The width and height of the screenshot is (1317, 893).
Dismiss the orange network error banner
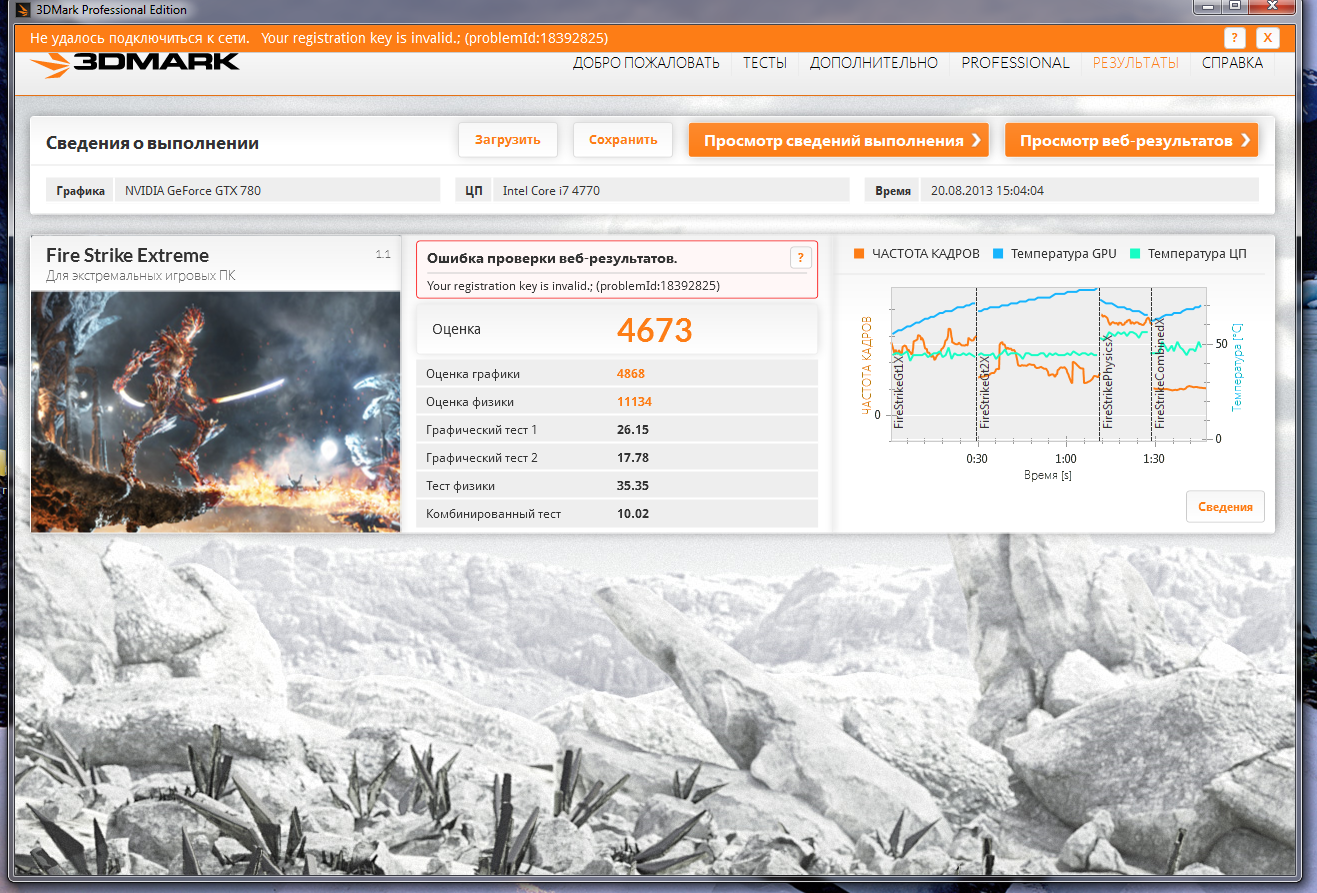coord(1267,38)
